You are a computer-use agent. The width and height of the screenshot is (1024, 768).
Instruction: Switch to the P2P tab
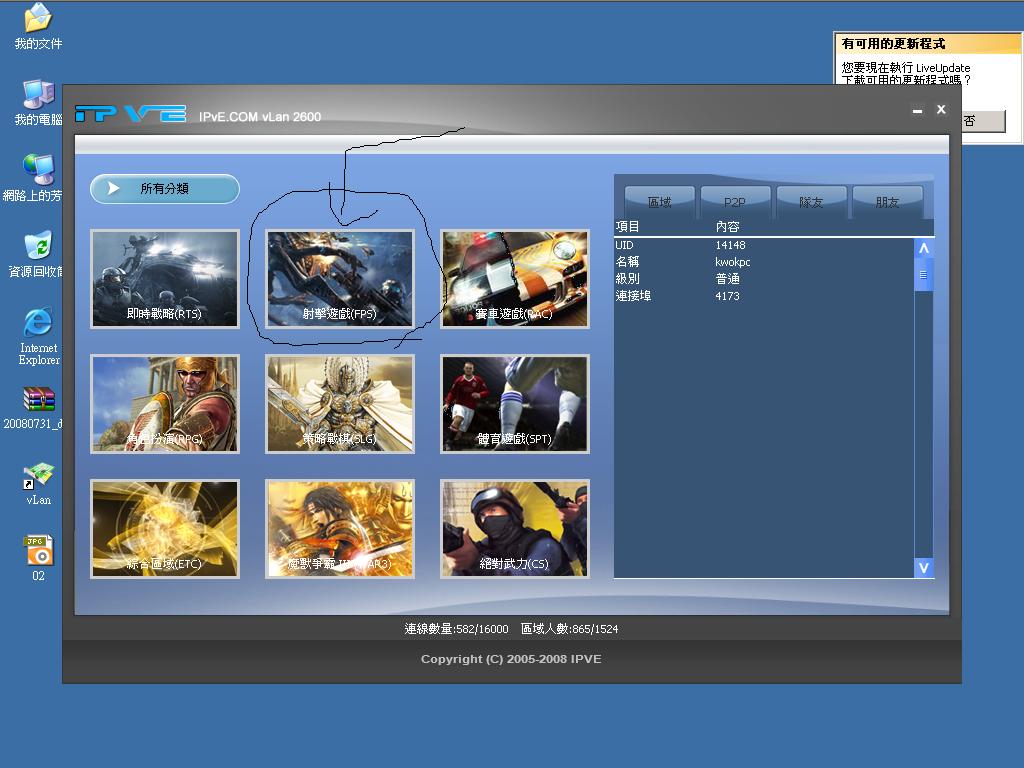click(x=735, y=202)
